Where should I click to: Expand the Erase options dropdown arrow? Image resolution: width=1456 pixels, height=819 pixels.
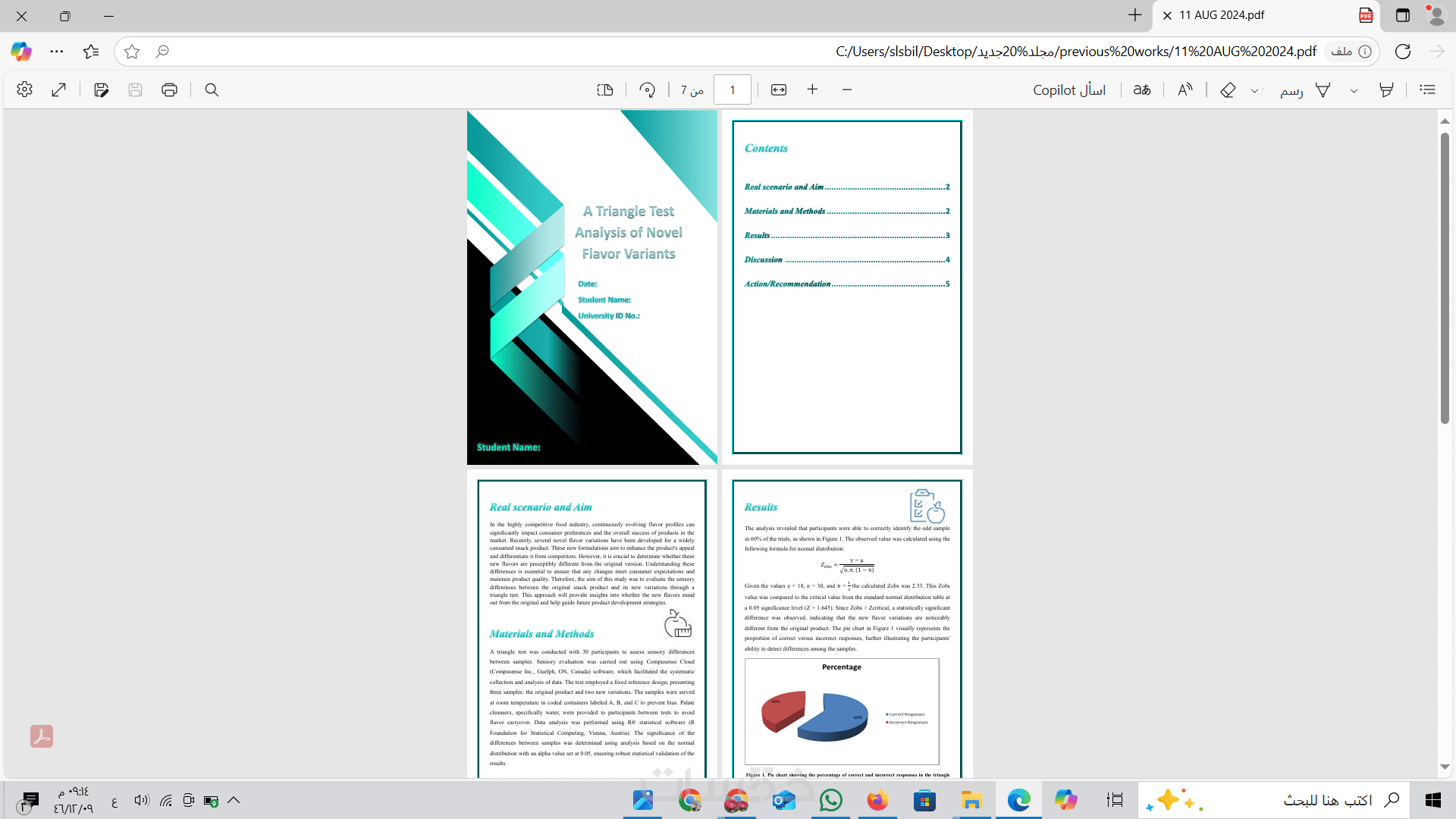[1254, 91]
